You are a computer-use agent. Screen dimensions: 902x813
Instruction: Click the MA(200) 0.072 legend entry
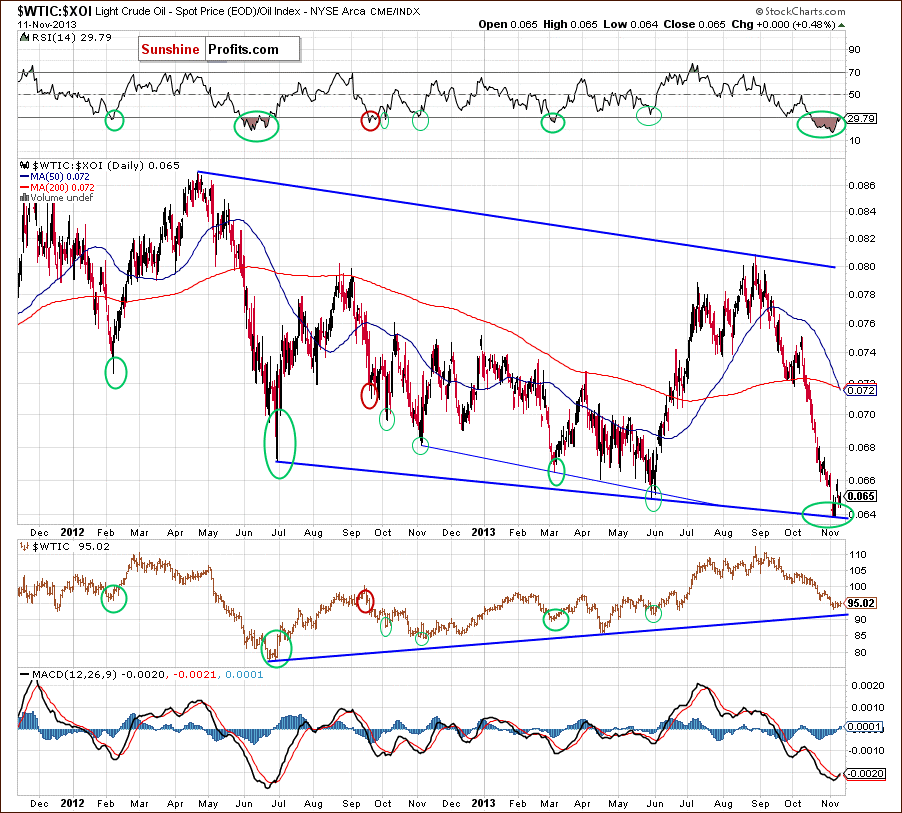62,188
